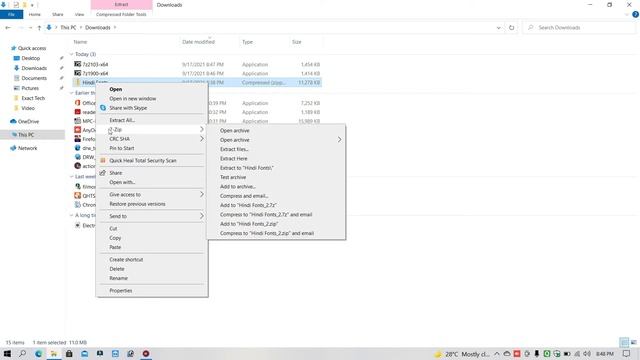Click the Back navigation arrow
Viewport: 640px width, 360px height.
(x=8, y=27)
